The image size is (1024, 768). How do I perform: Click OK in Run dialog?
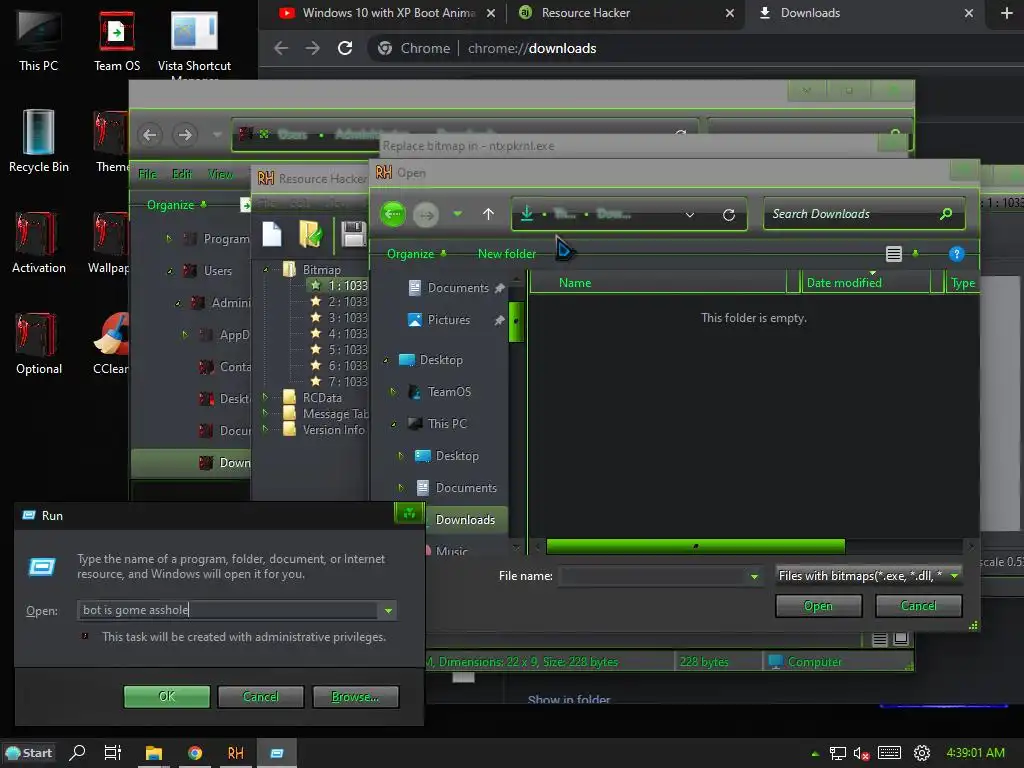pos(167,697)
